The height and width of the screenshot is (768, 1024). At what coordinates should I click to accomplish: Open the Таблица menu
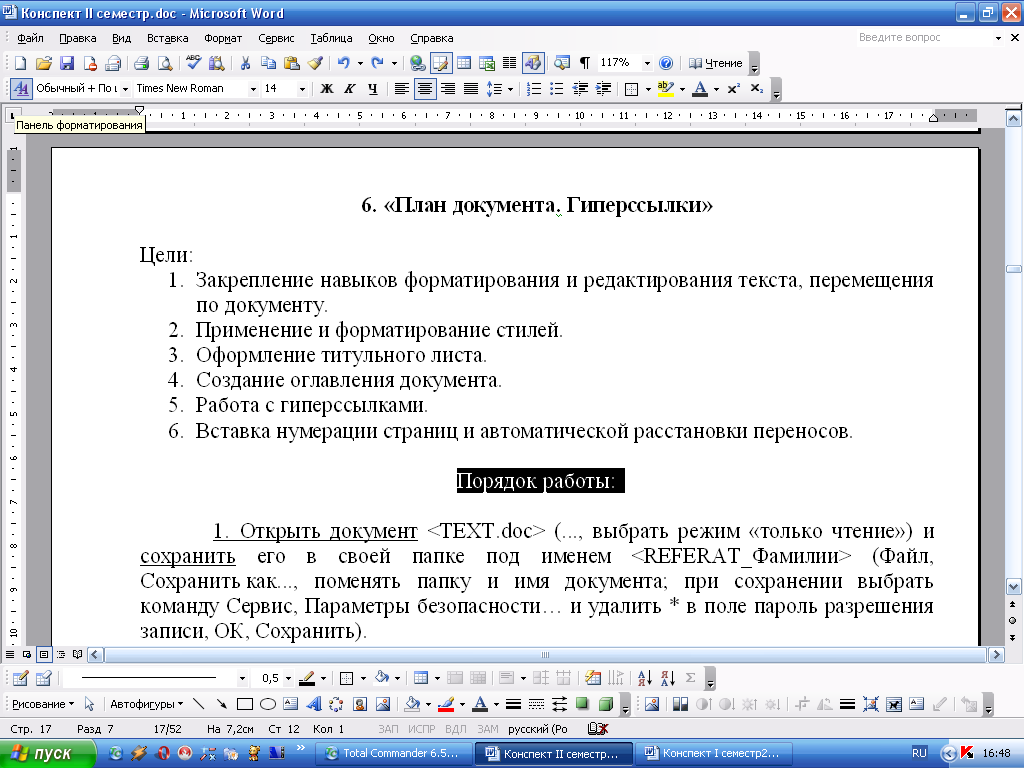click(x=331, y=38)
